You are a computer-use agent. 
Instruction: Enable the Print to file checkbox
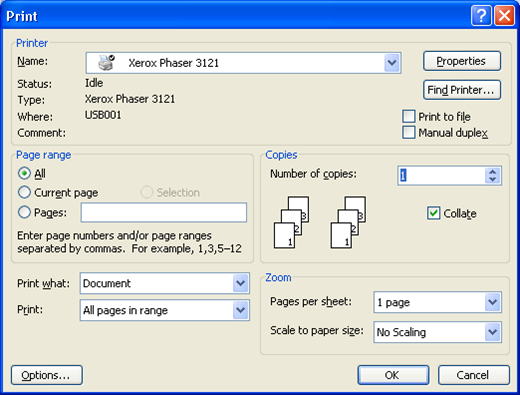pyautogui.click(x=409, y=117)
